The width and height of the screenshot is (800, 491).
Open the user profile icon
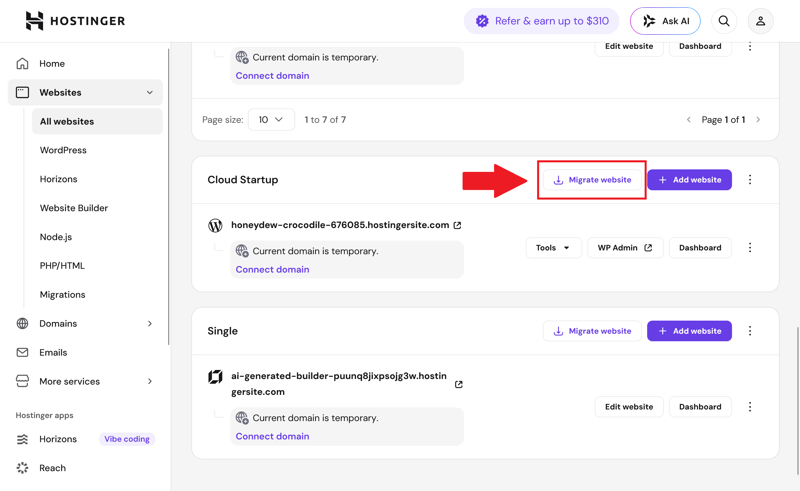click(x=760, y=21)
